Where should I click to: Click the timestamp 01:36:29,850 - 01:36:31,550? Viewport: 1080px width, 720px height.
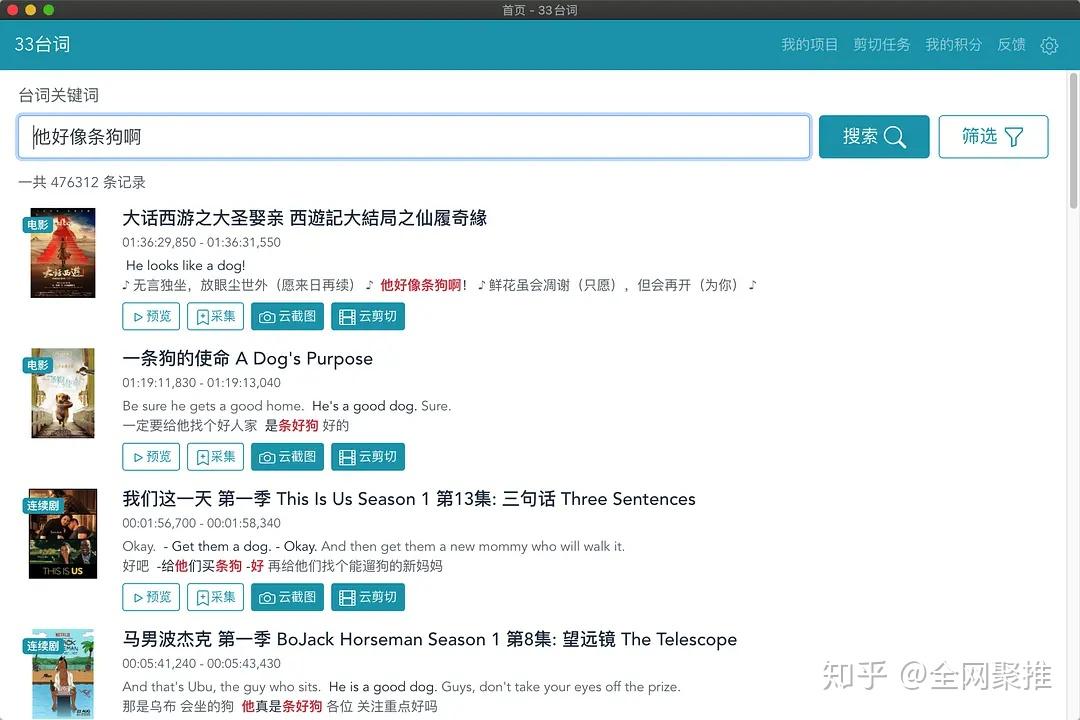pyautogui.click(x=202, y=243)
